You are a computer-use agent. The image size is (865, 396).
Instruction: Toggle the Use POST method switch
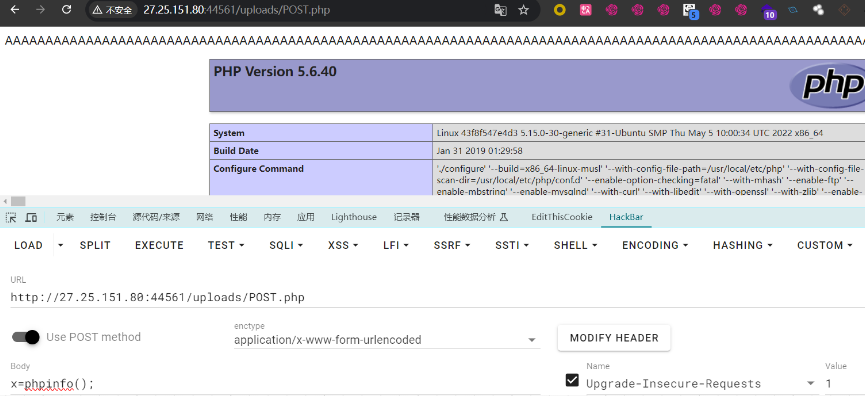point(26,337)
